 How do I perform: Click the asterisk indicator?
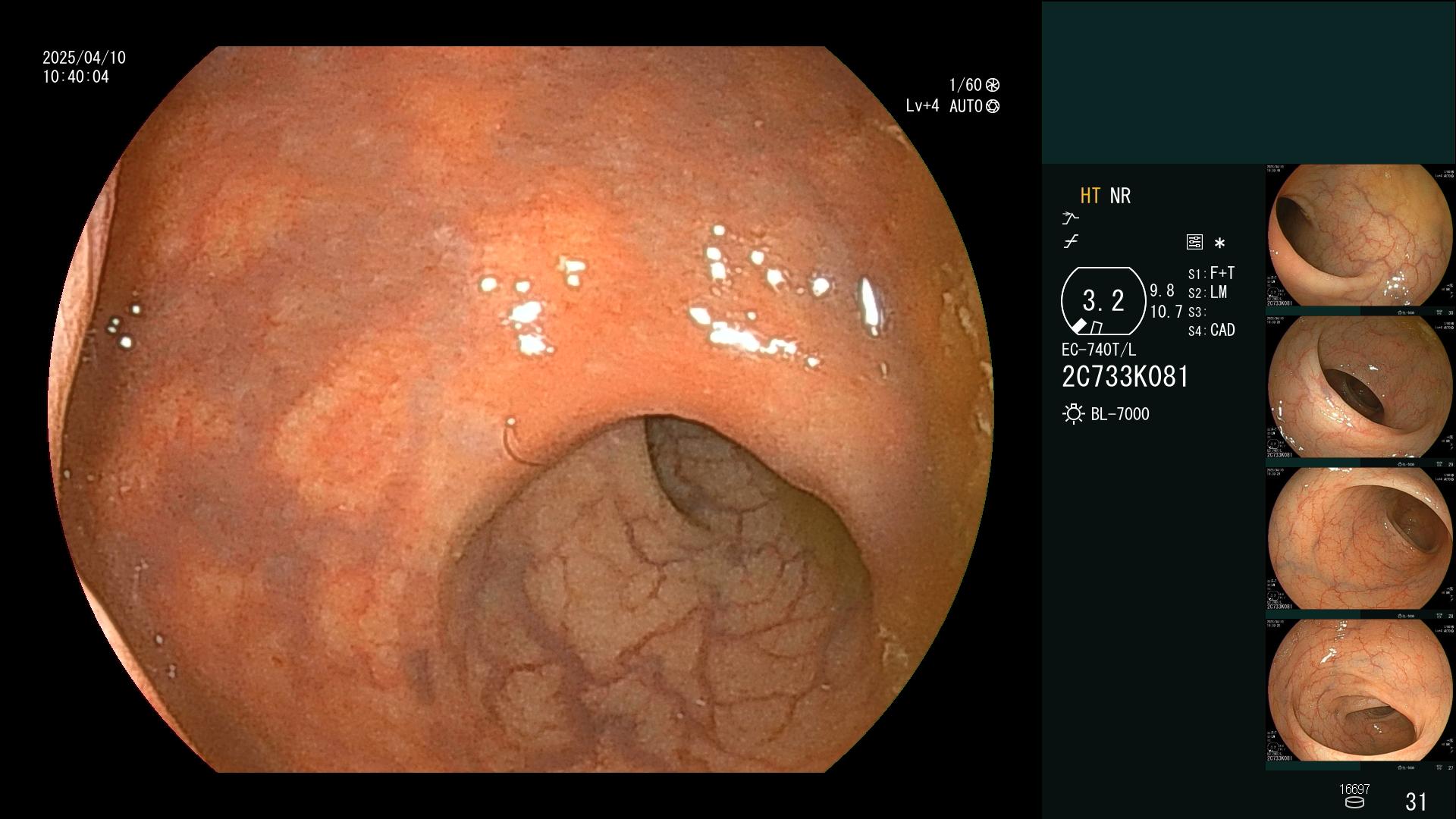tap(1219, 243)
